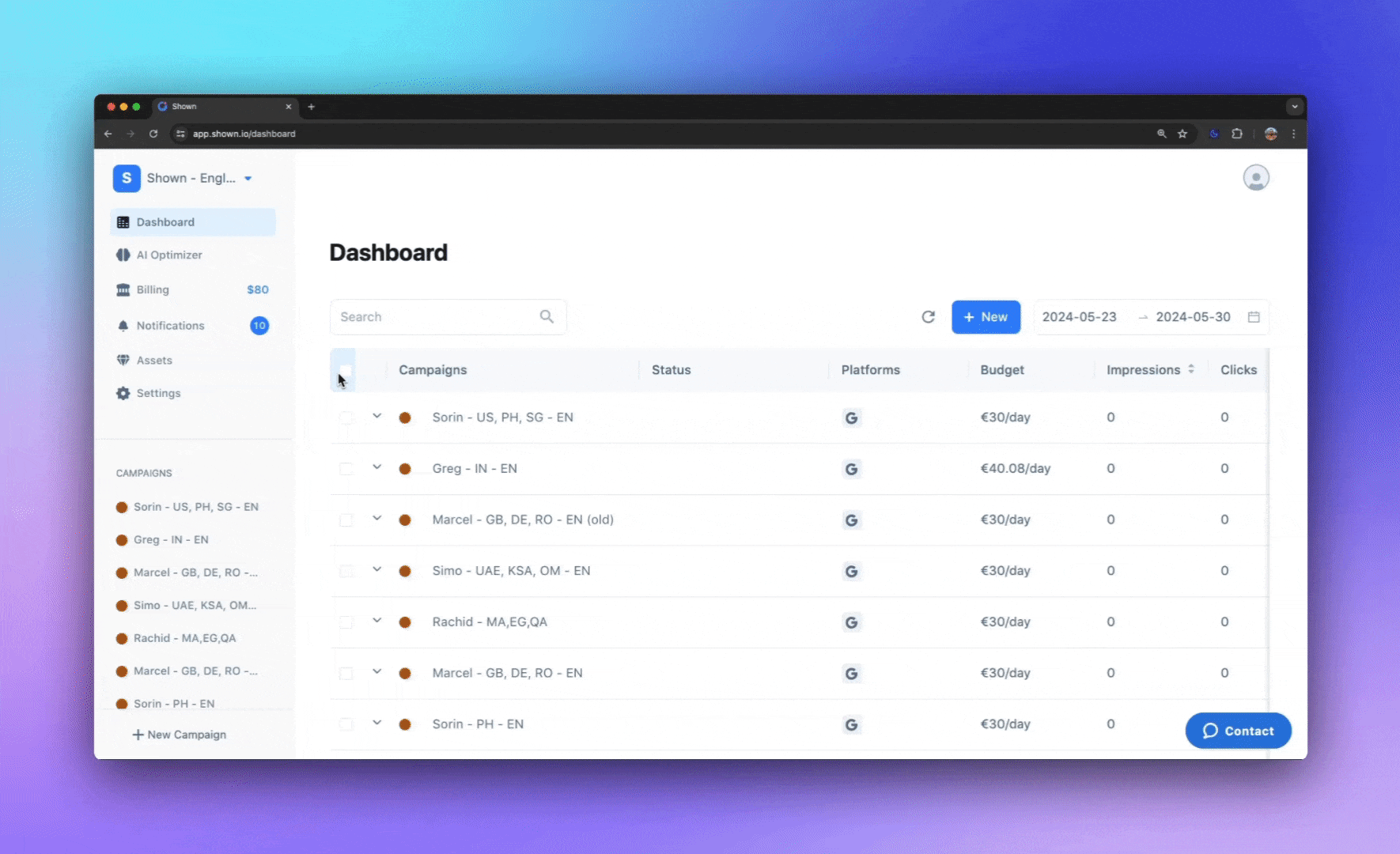The height and width of the screenshot is (854, 1400).
Task: Focus the campaign Search field
Action: tap(448, 317)
